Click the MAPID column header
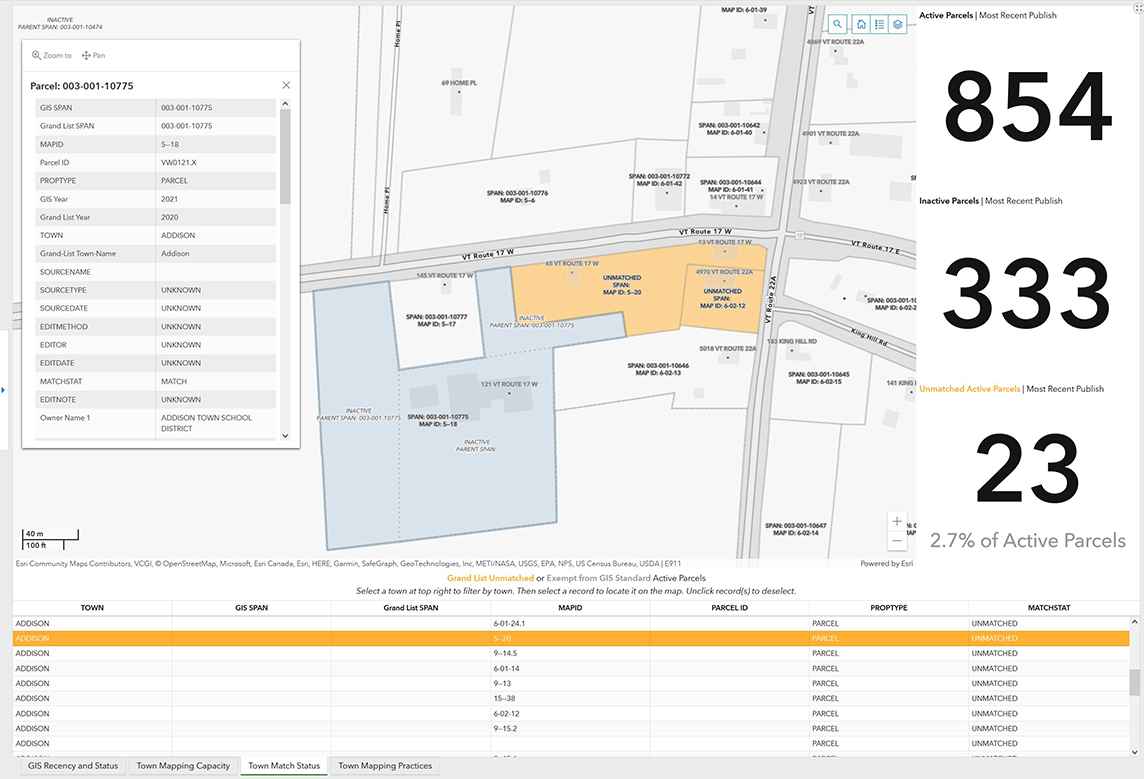This screenshot has width=1144, height=779. point(570,608)
